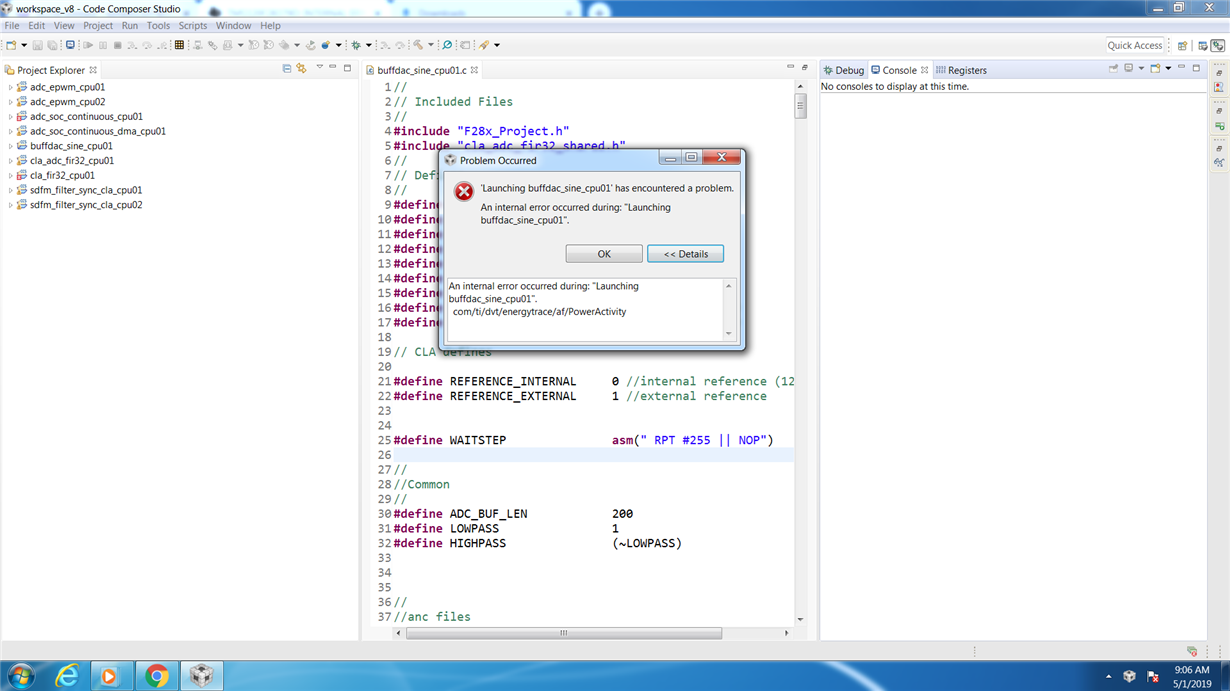Switch to the Debug tab
Viewport: 1230px width, 691px height.
pyautogui.click(x=843, y=70)
